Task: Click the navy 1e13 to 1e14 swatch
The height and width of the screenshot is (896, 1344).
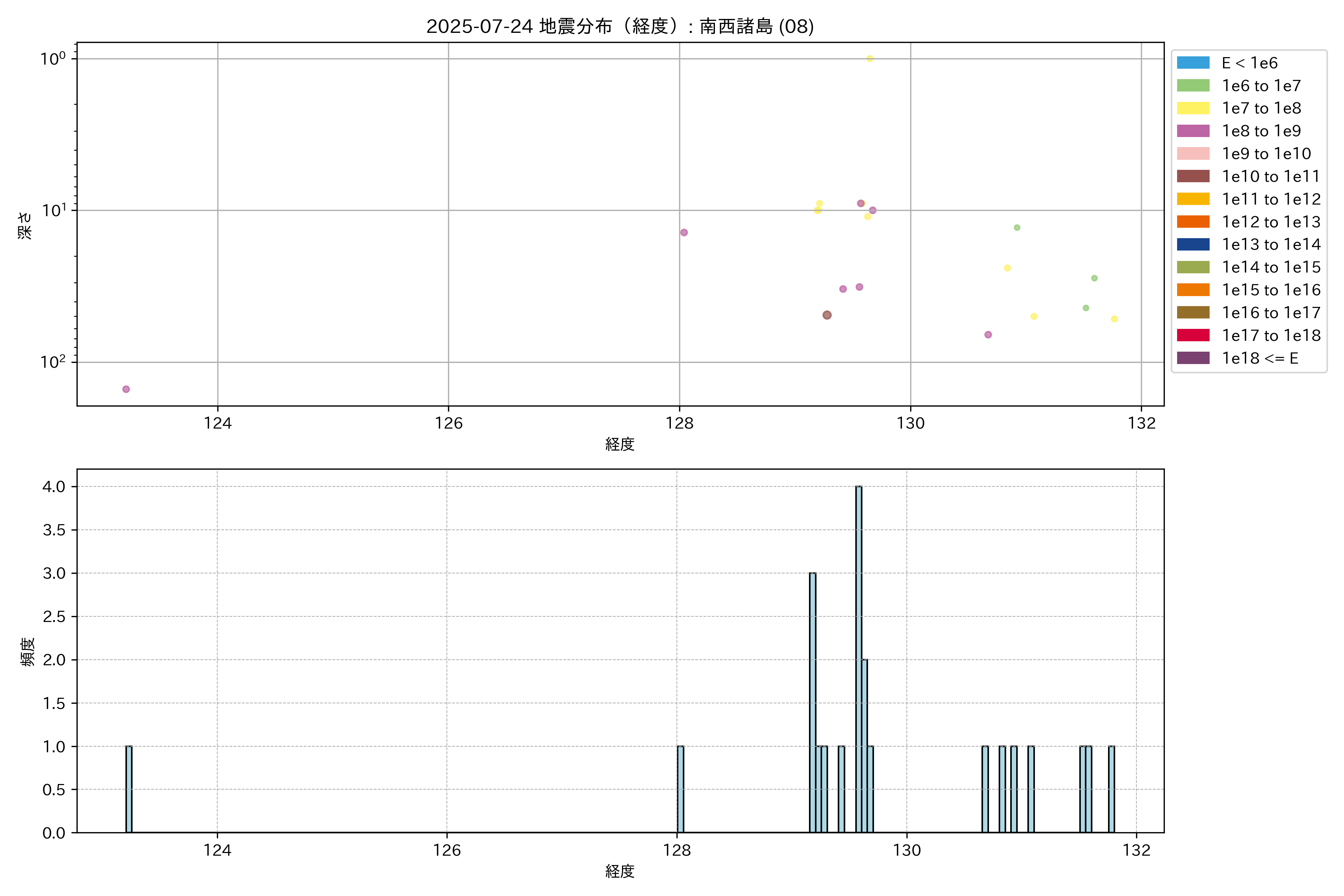Action: (1192, 245)
